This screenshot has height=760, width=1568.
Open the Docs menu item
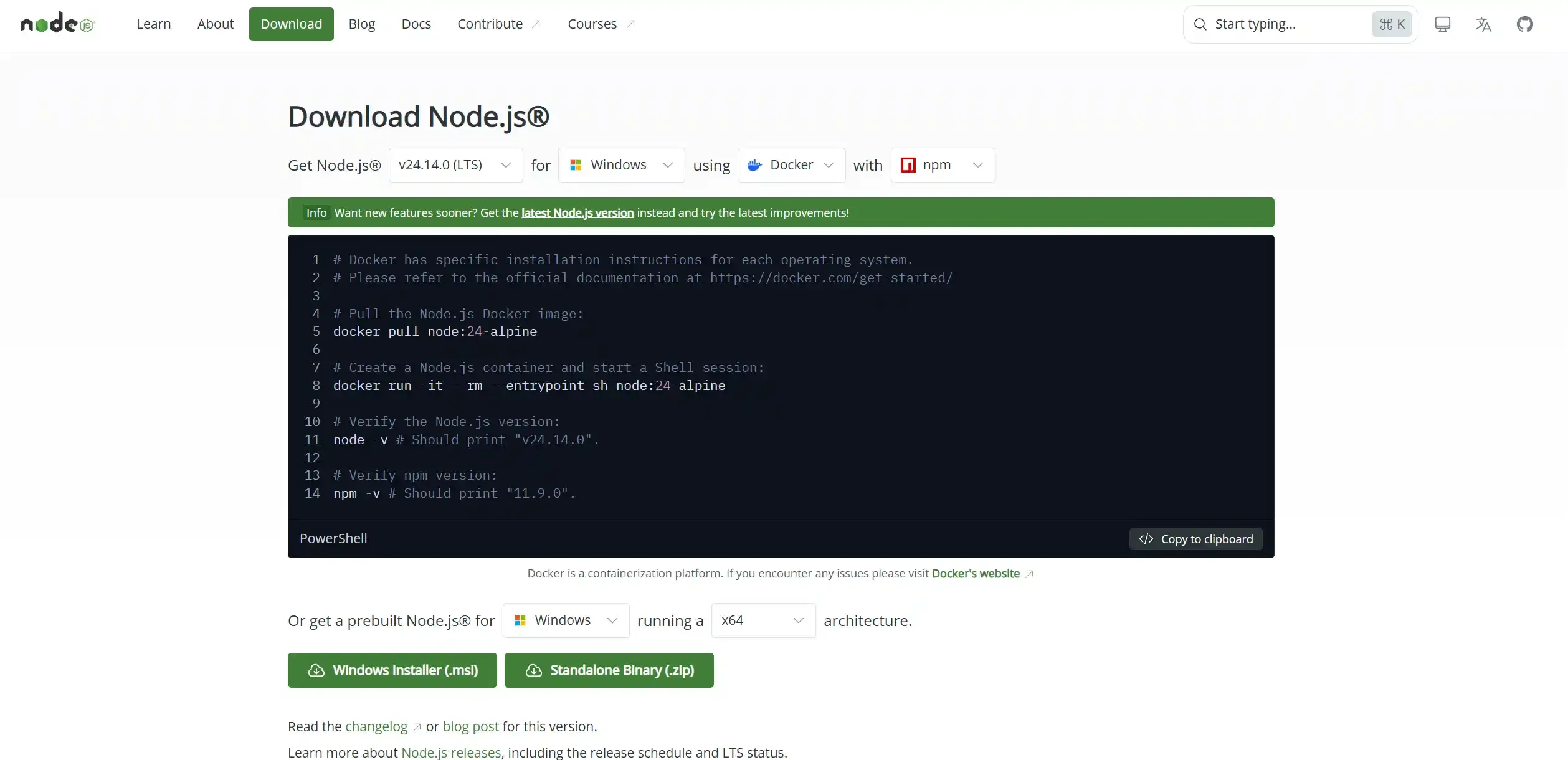click(x=416, y=24)
